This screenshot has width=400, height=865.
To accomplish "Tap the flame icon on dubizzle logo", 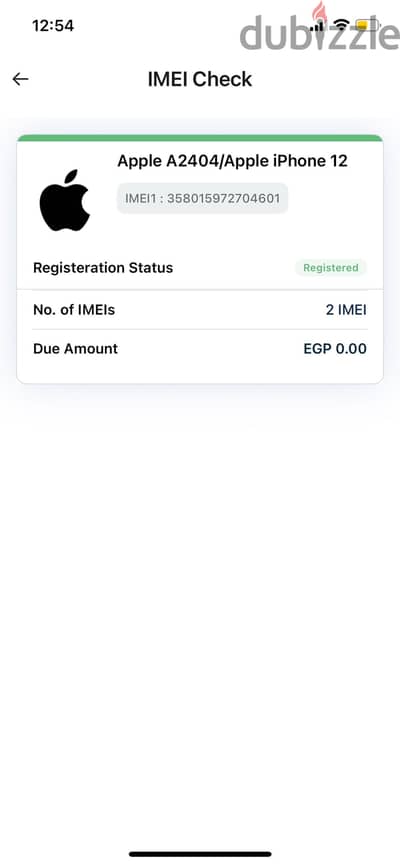I will coord(319,12).
